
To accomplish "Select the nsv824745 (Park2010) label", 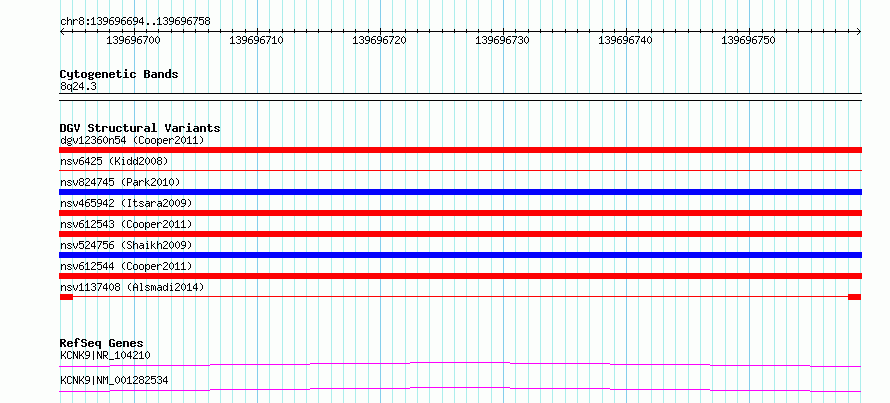I will [120, 182].
